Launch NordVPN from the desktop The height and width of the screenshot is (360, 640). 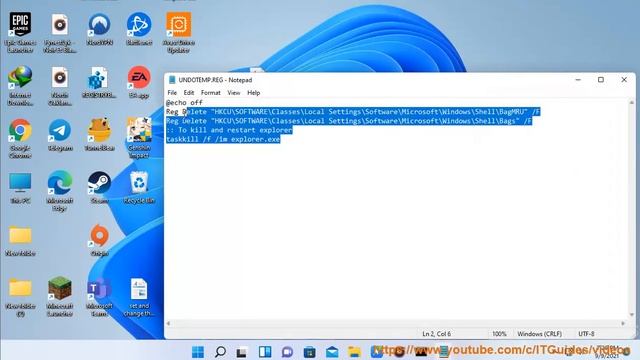(99, 29)
